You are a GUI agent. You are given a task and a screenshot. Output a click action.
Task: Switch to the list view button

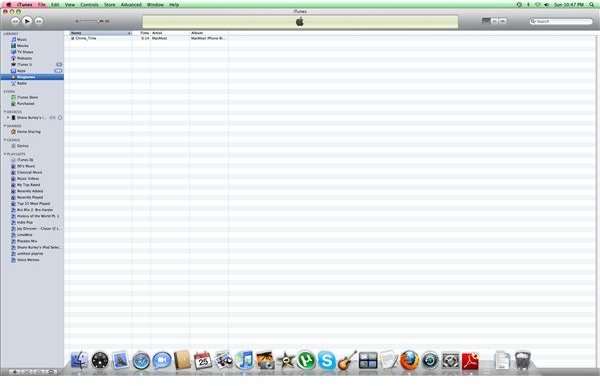[x=486, y=21]
